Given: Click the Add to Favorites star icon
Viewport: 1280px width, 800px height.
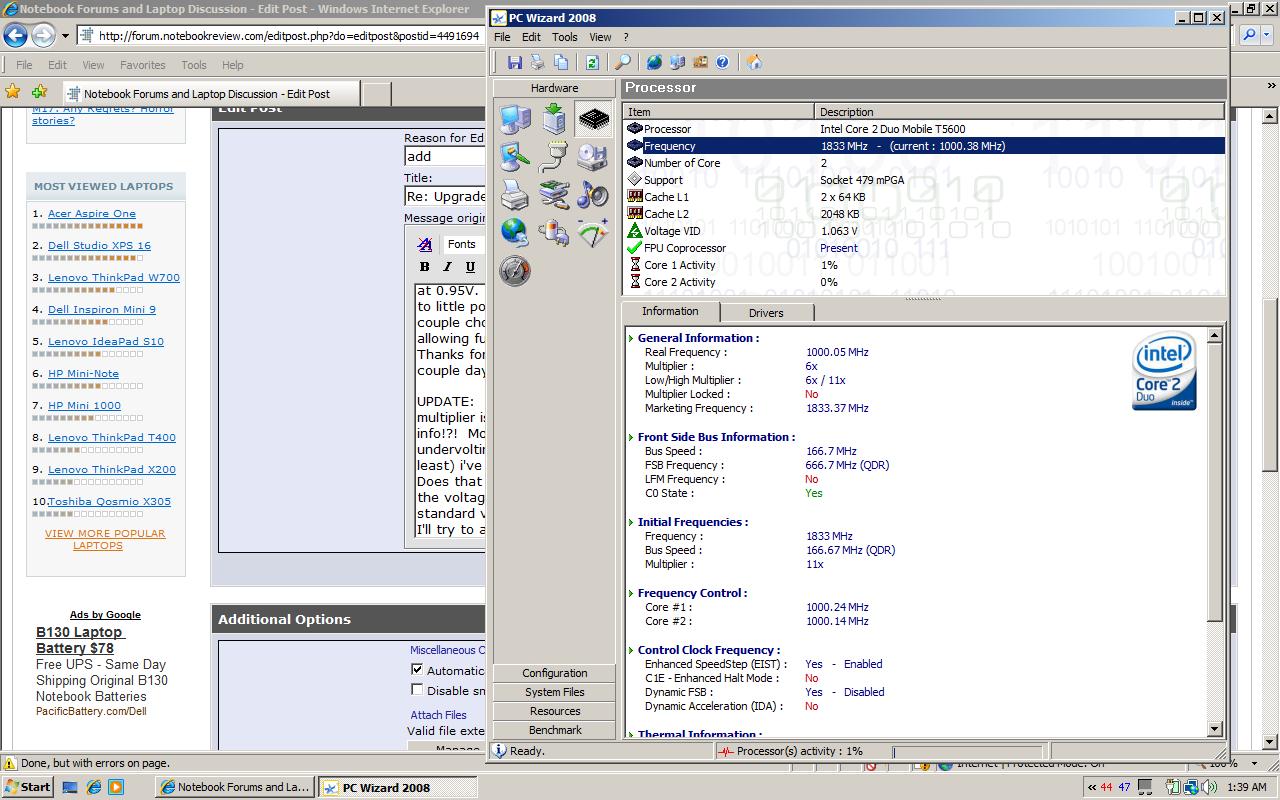Looking at the screenshot, I should (x=38, y=93).
